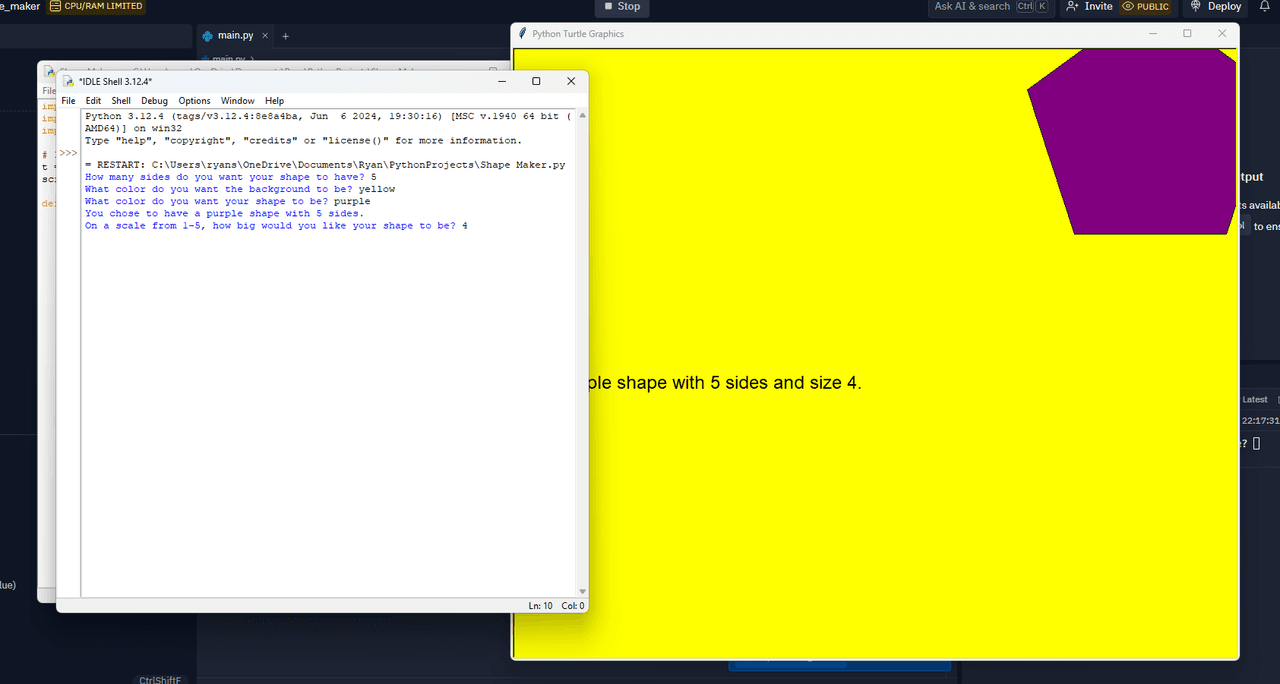The width and height of the screenshot is (1280, 684).
Task: Open the Shell menu in IDLE
Action: (x=121, y=101)
